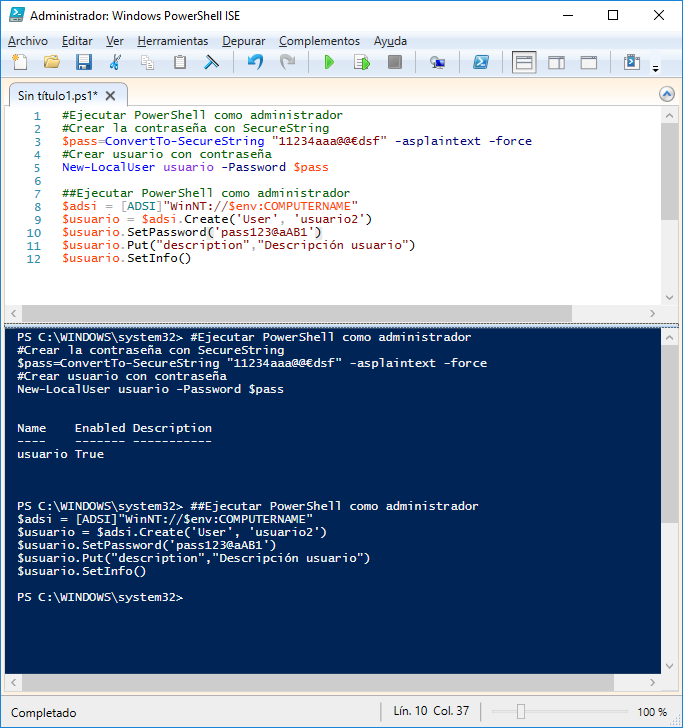Screen dimensions: 683x728
Task: Show the script pane on the right
Action: tap(556, 62)
